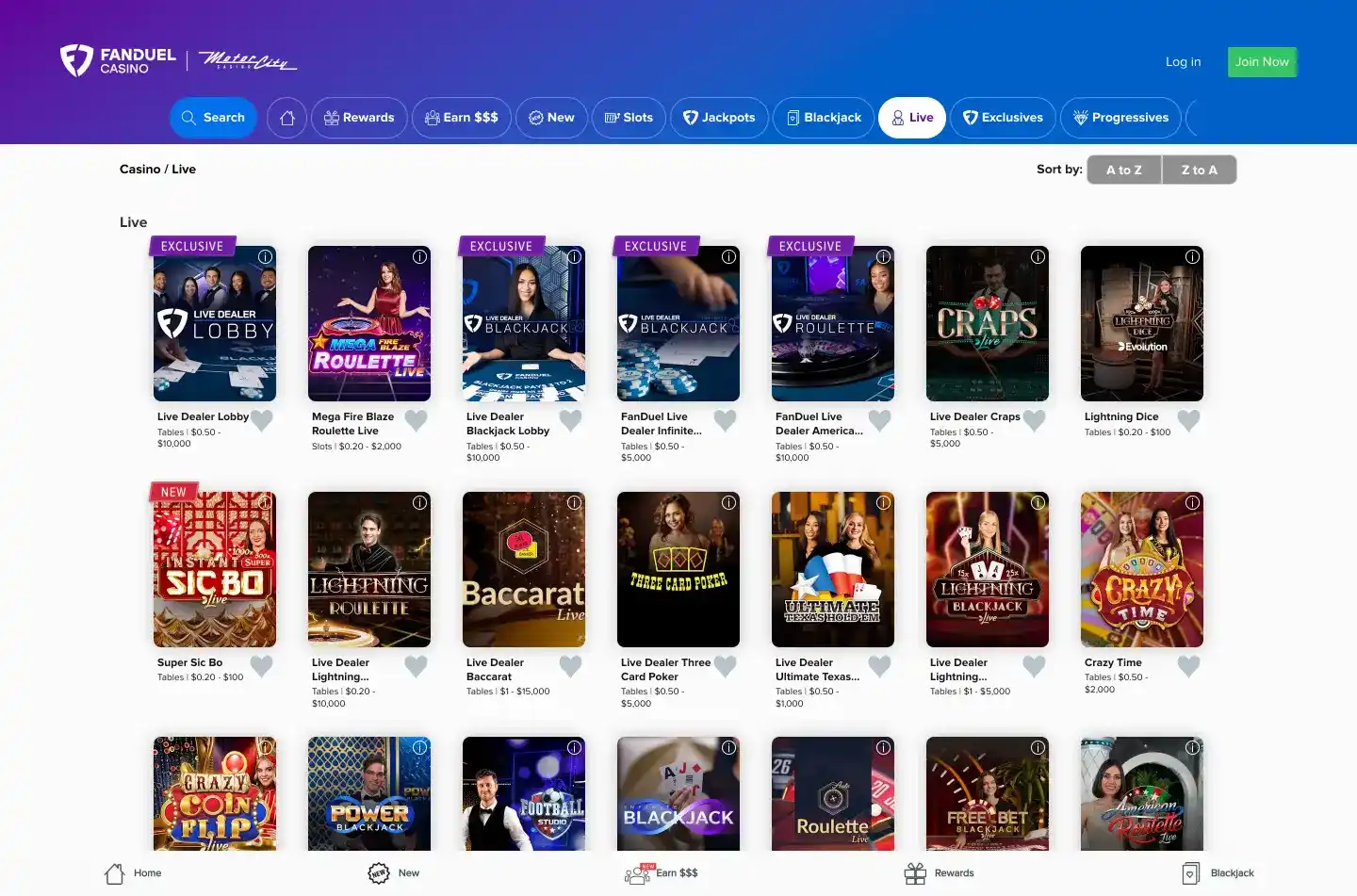Switch to the Progressives tab
This screenshot has height=896, width=1357.
[x=1120, y=118]
